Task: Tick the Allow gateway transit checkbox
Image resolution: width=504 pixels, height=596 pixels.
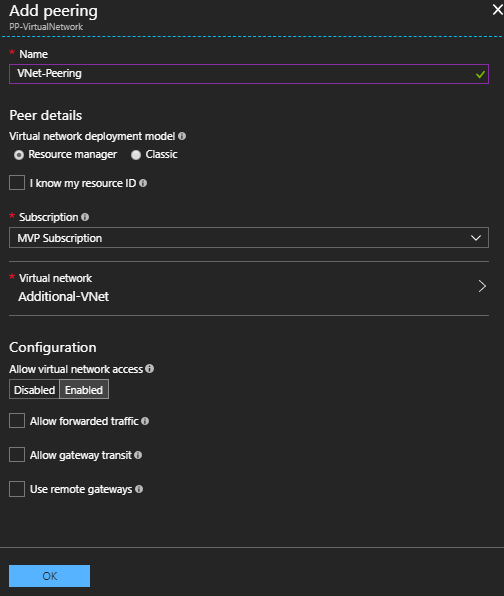Action: pyautogui.click(x=17, y=455)
